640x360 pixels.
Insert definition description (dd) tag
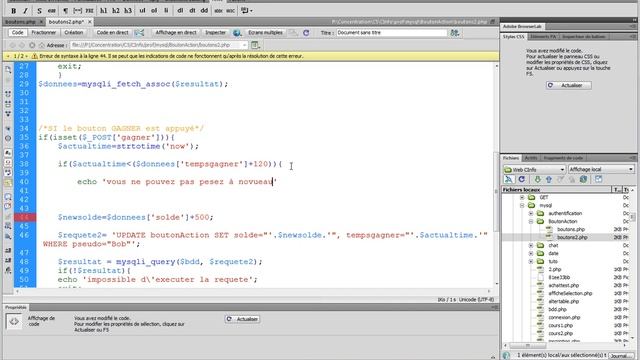(x=204, y=11)
